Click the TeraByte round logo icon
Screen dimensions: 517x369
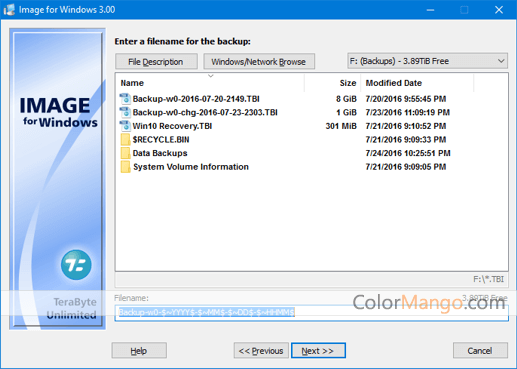[x=76, y=265]
